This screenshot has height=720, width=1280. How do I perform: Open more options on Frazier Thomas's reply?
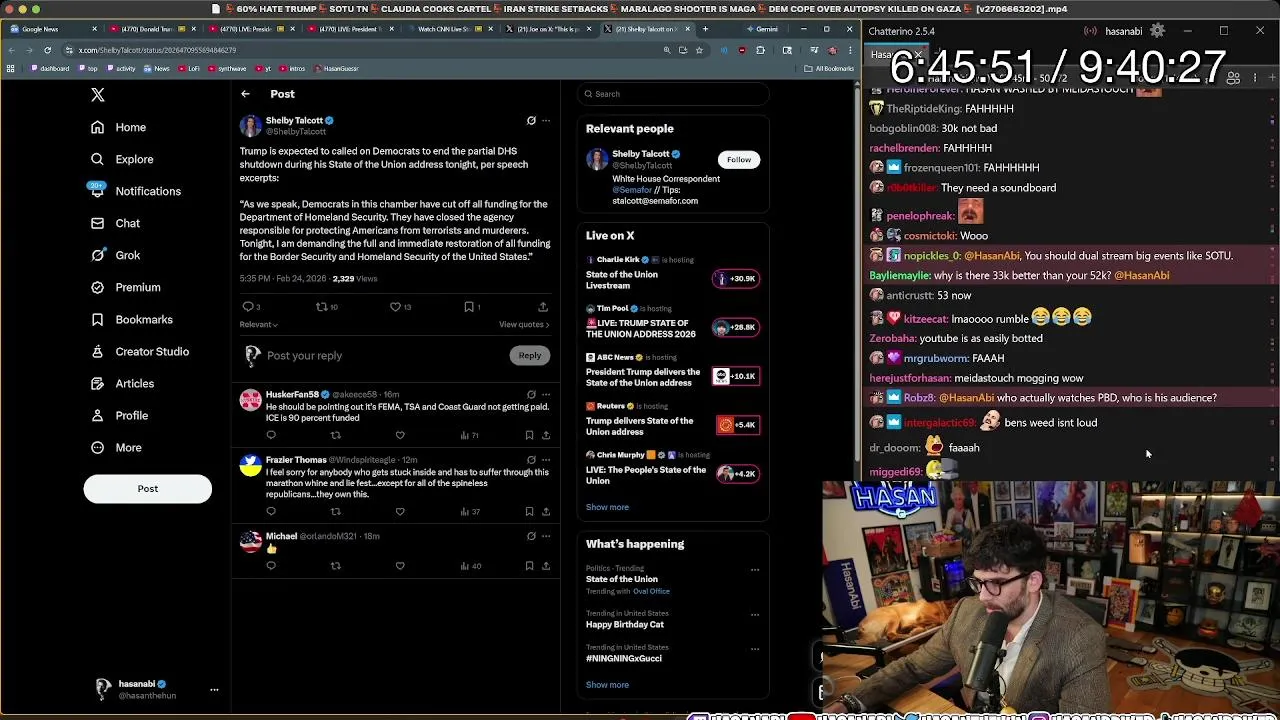tap(546, 459)
